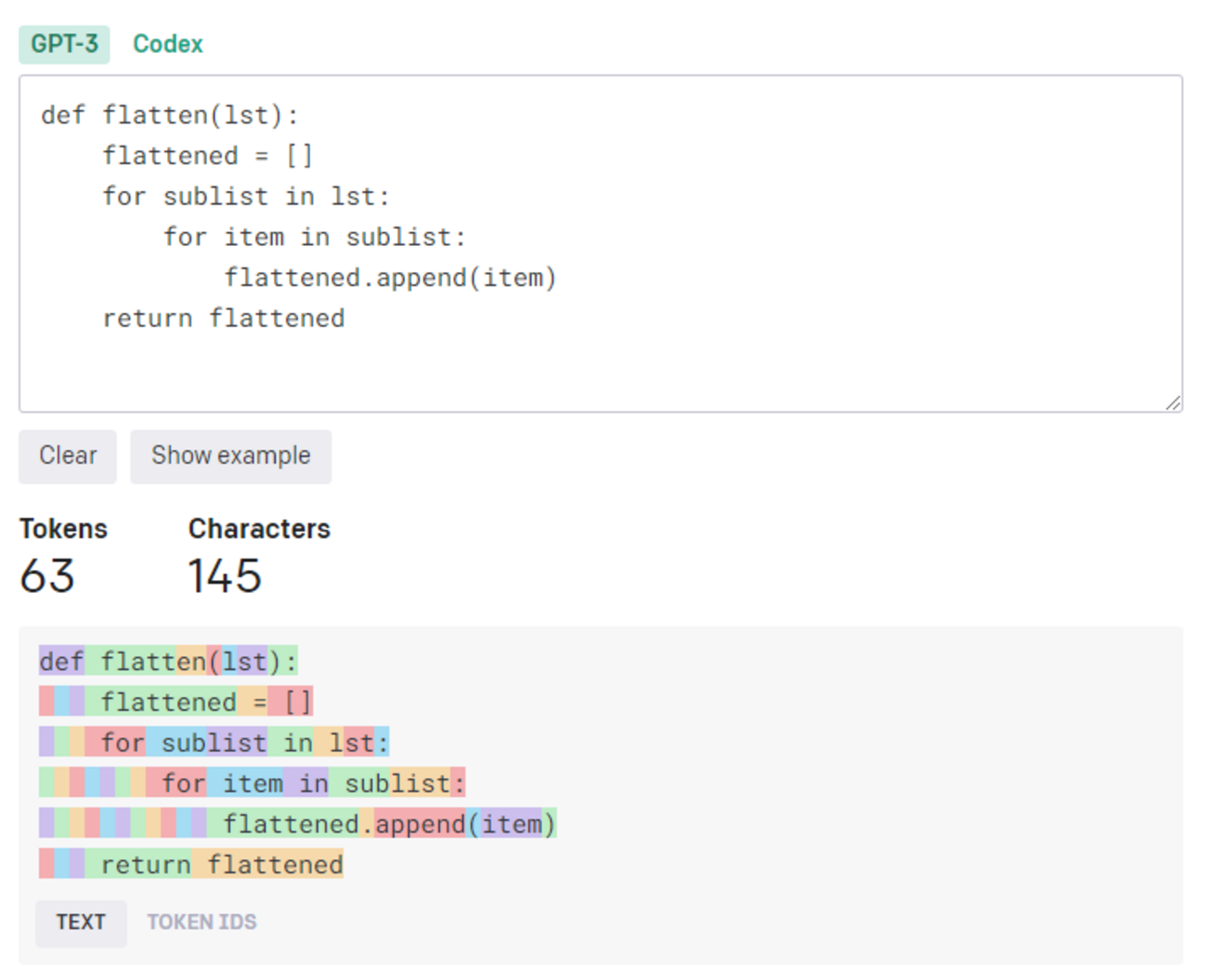The image size is (1207, 980).
Task: Click the pink "append" highlighted token
Action: pyautogui.click(x=420, y=824)
